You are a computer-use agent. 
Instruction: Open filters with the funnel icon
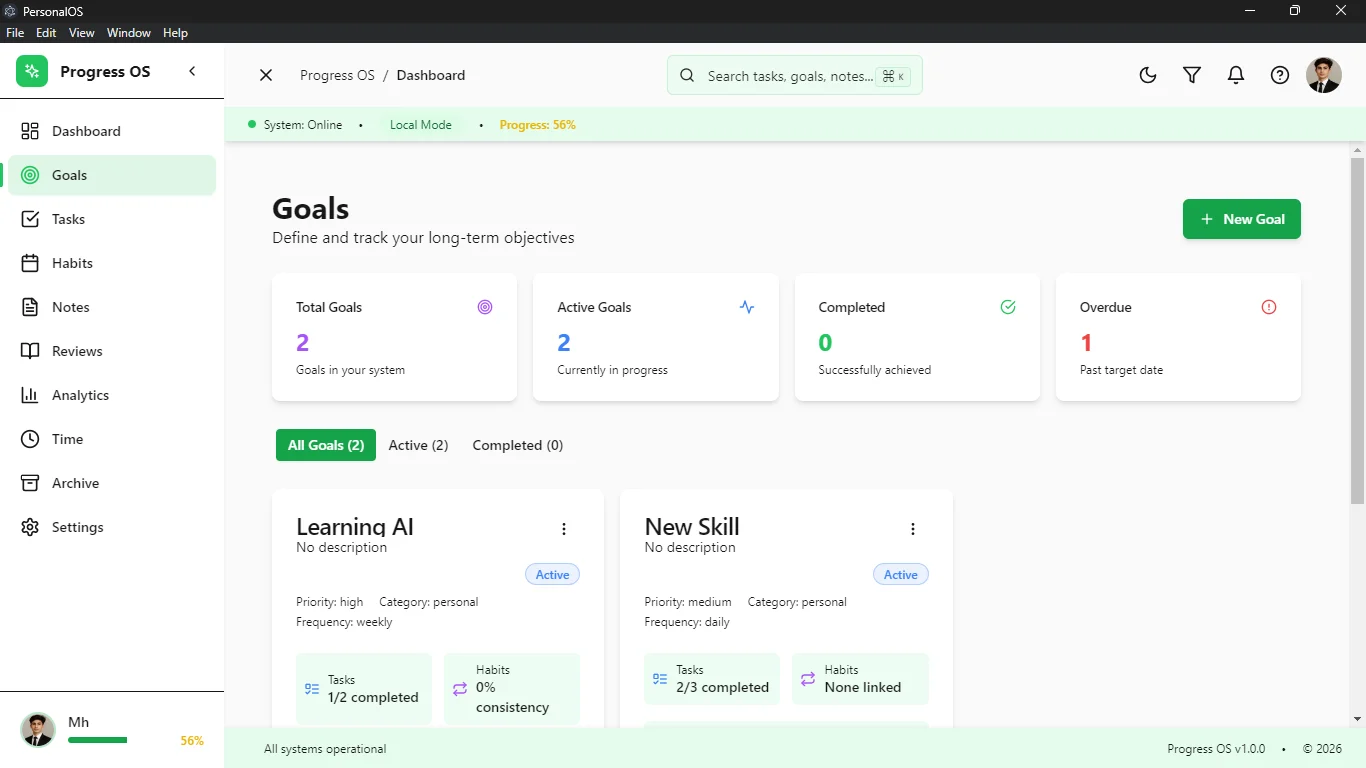pos(1192,75)
